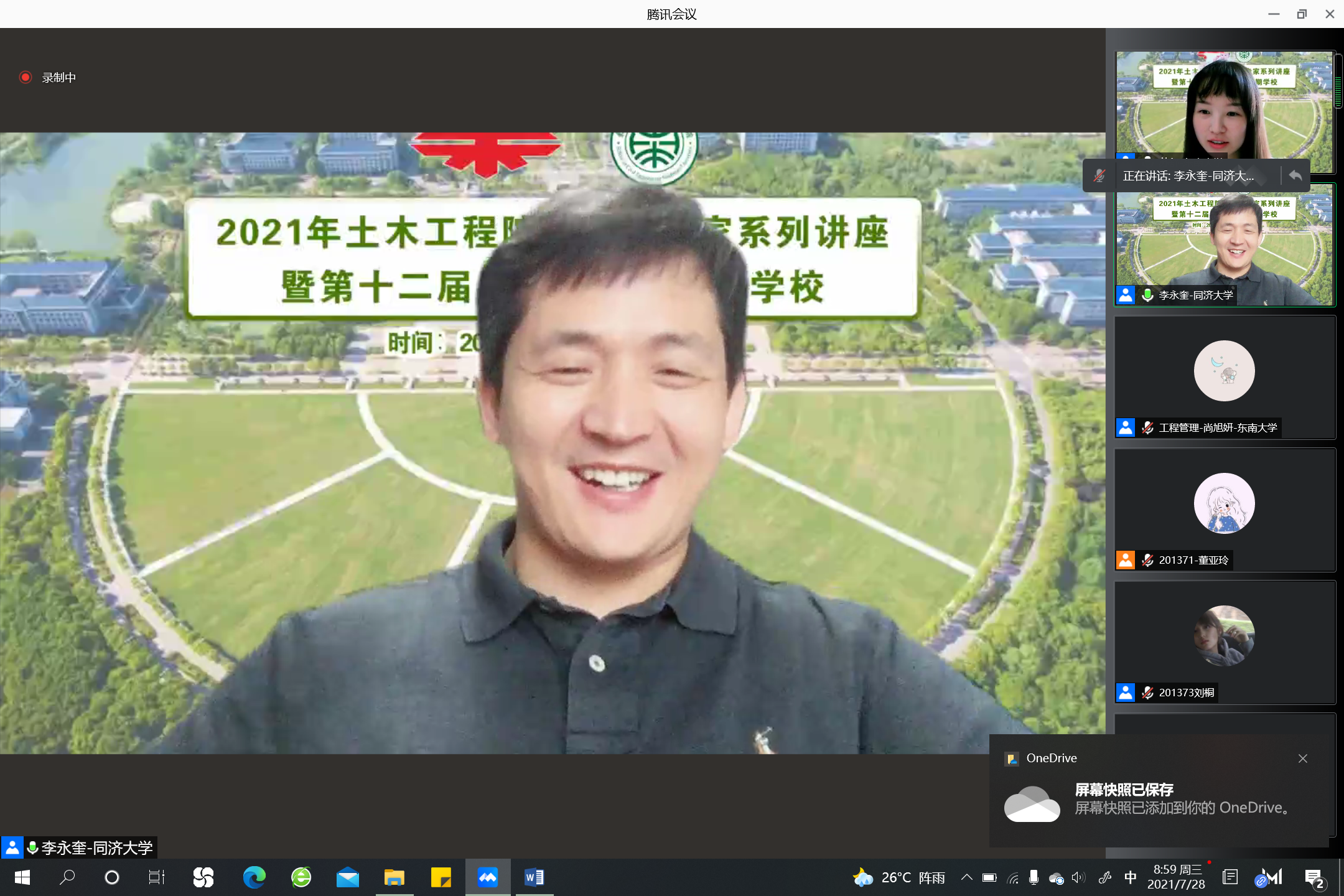Click blue user icon beside 工程管理-尚旭妍-东南大学

[1126, 427]
